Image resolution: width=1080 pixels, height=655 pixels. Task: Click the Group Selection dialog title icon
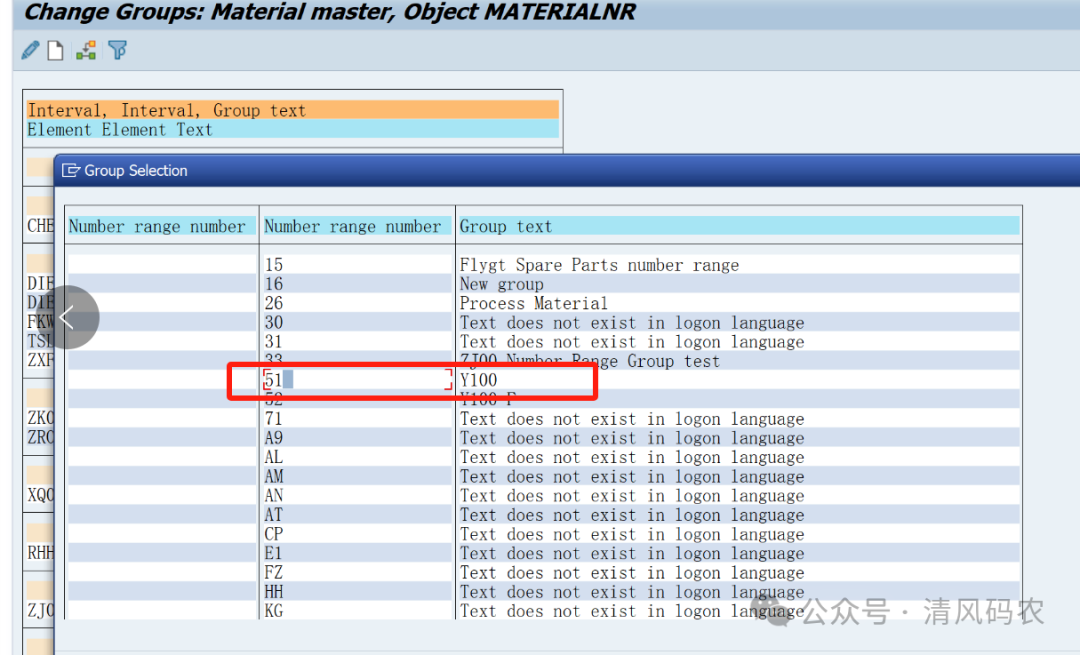point(71,171)
